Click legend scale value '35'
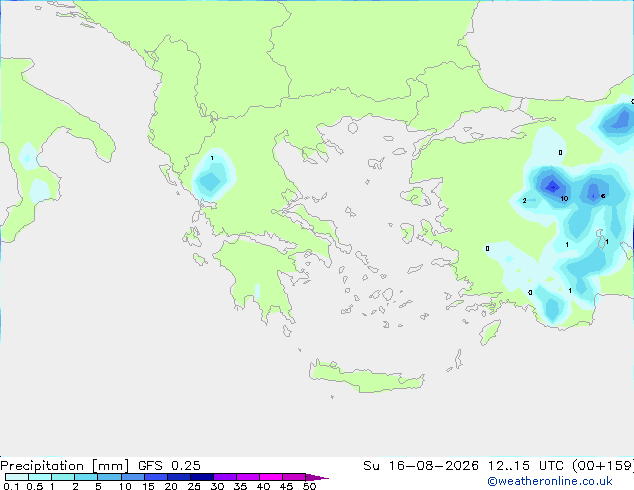Image resolution: width=634 pixels, height=490 pixels. coord(240,486)
